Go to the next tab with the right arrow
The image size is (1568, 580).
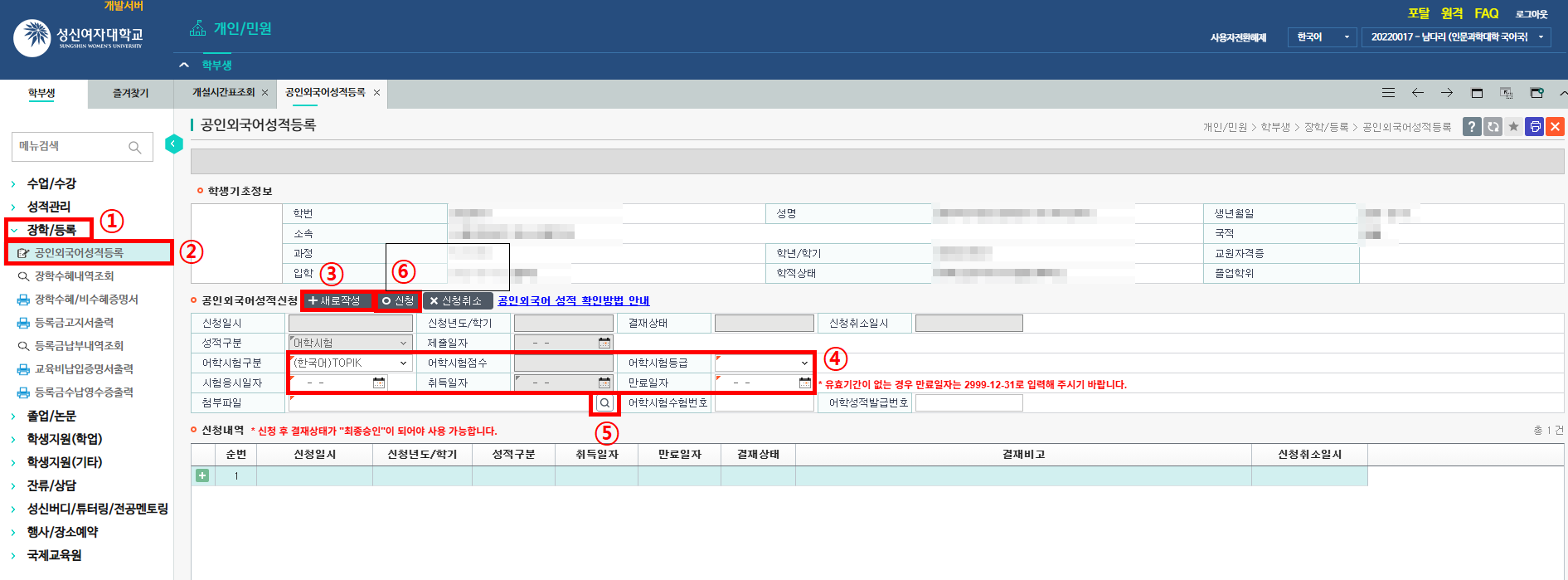pos(1447,93)
